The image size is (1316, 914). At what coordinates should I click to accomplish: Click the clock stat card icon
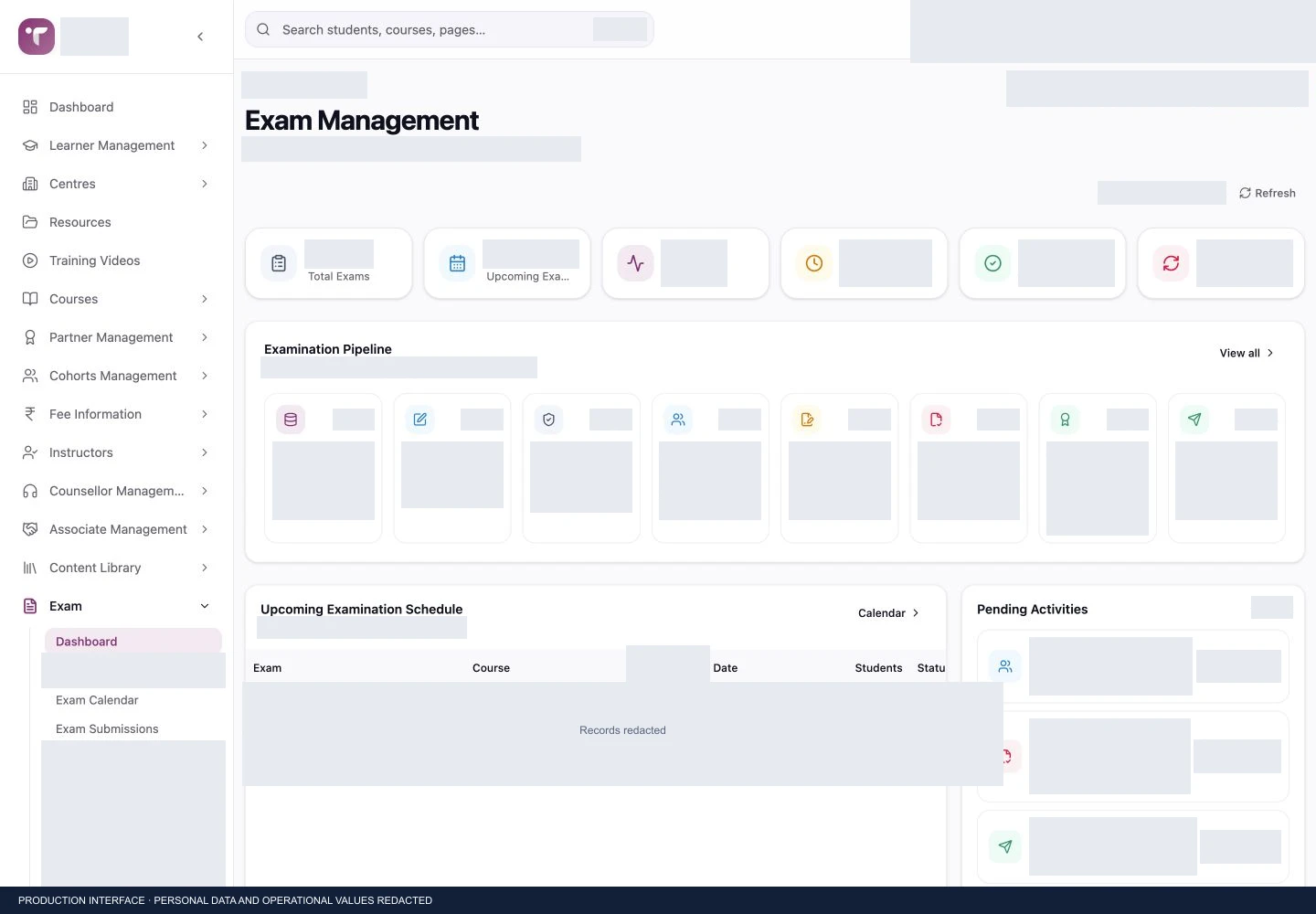click(814, 263)
